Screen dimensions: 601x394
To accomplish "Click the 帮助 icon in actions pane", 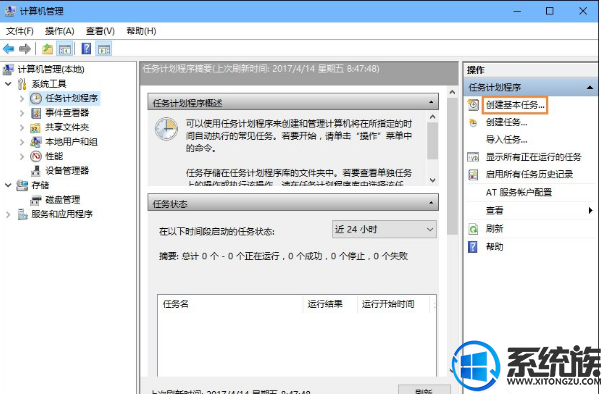I will click(x=473, y=247).
